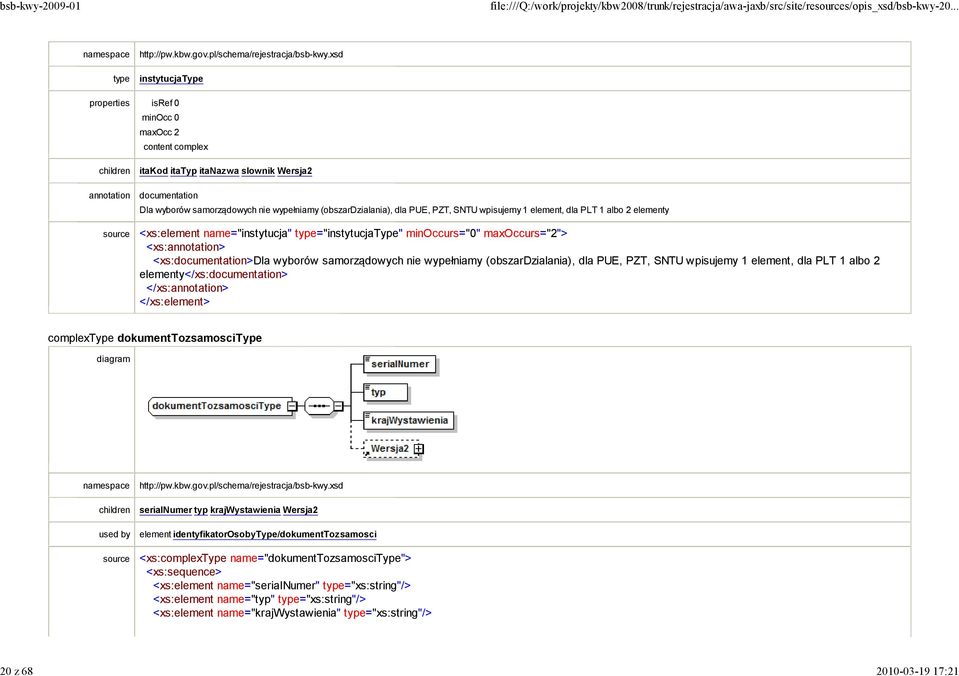959x676 pixels.
Task: Expand the Wersja2 diagram node plus box
Action: coord(419,449)
